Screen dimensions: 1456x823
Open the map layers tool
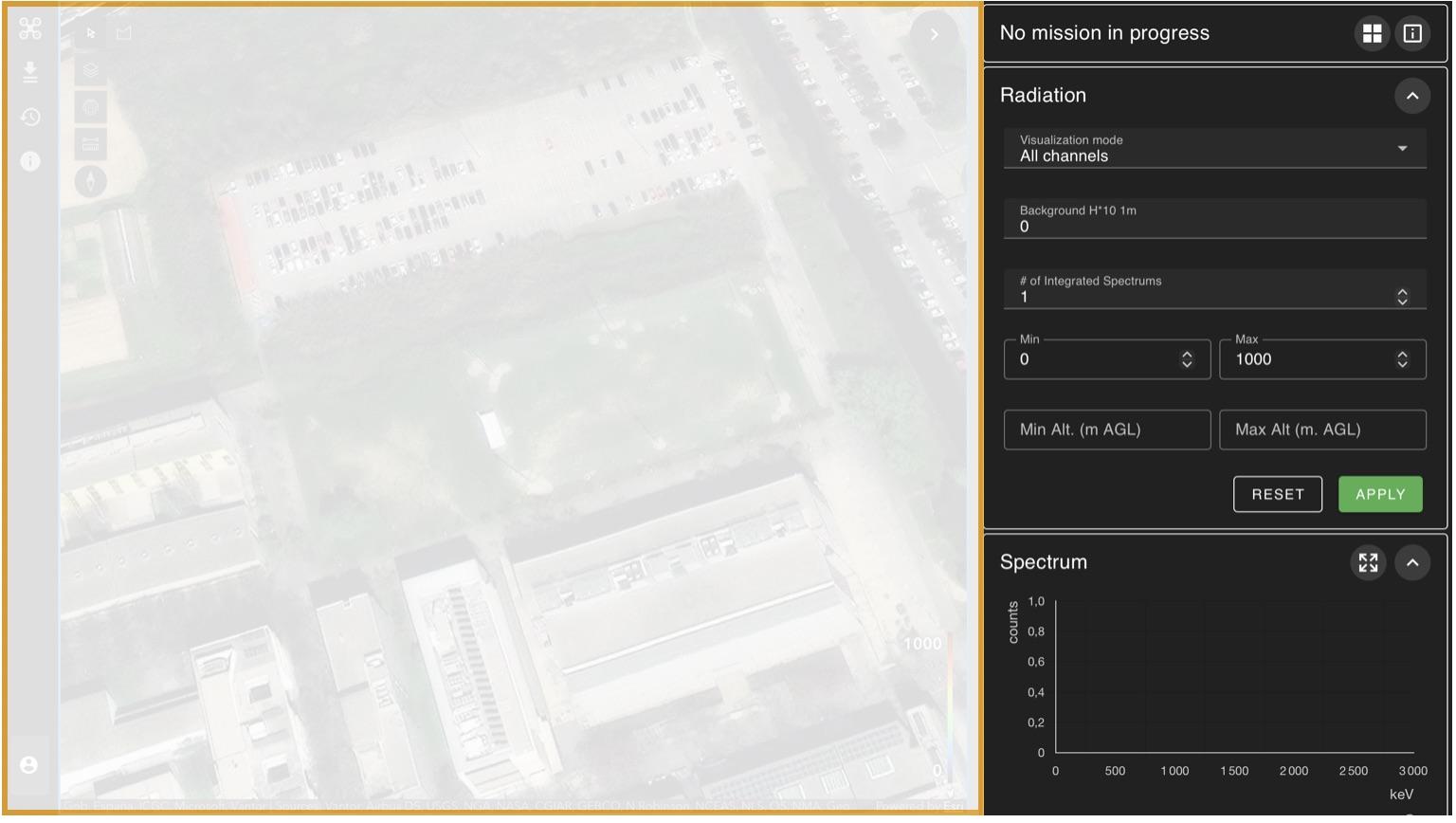[91, 70]
